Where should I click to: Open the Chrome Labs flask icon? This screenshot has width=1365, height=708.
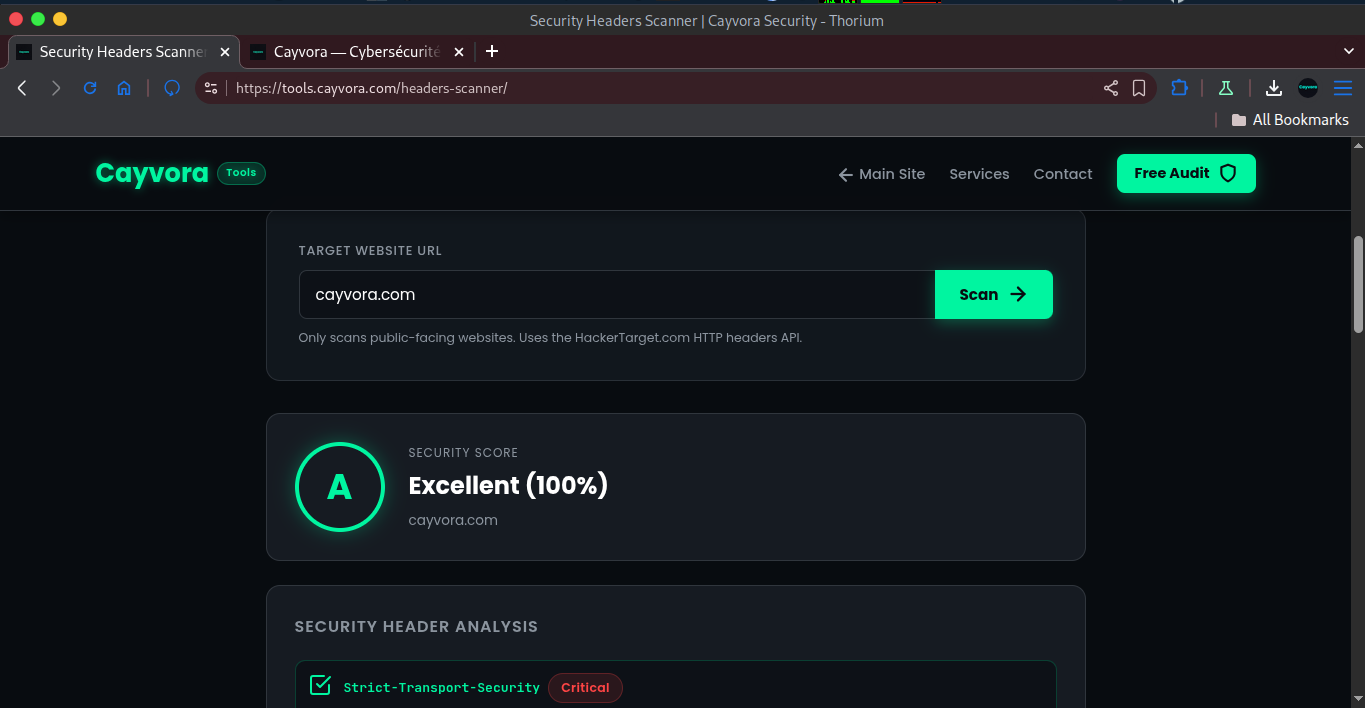(x=1225, y=88)
